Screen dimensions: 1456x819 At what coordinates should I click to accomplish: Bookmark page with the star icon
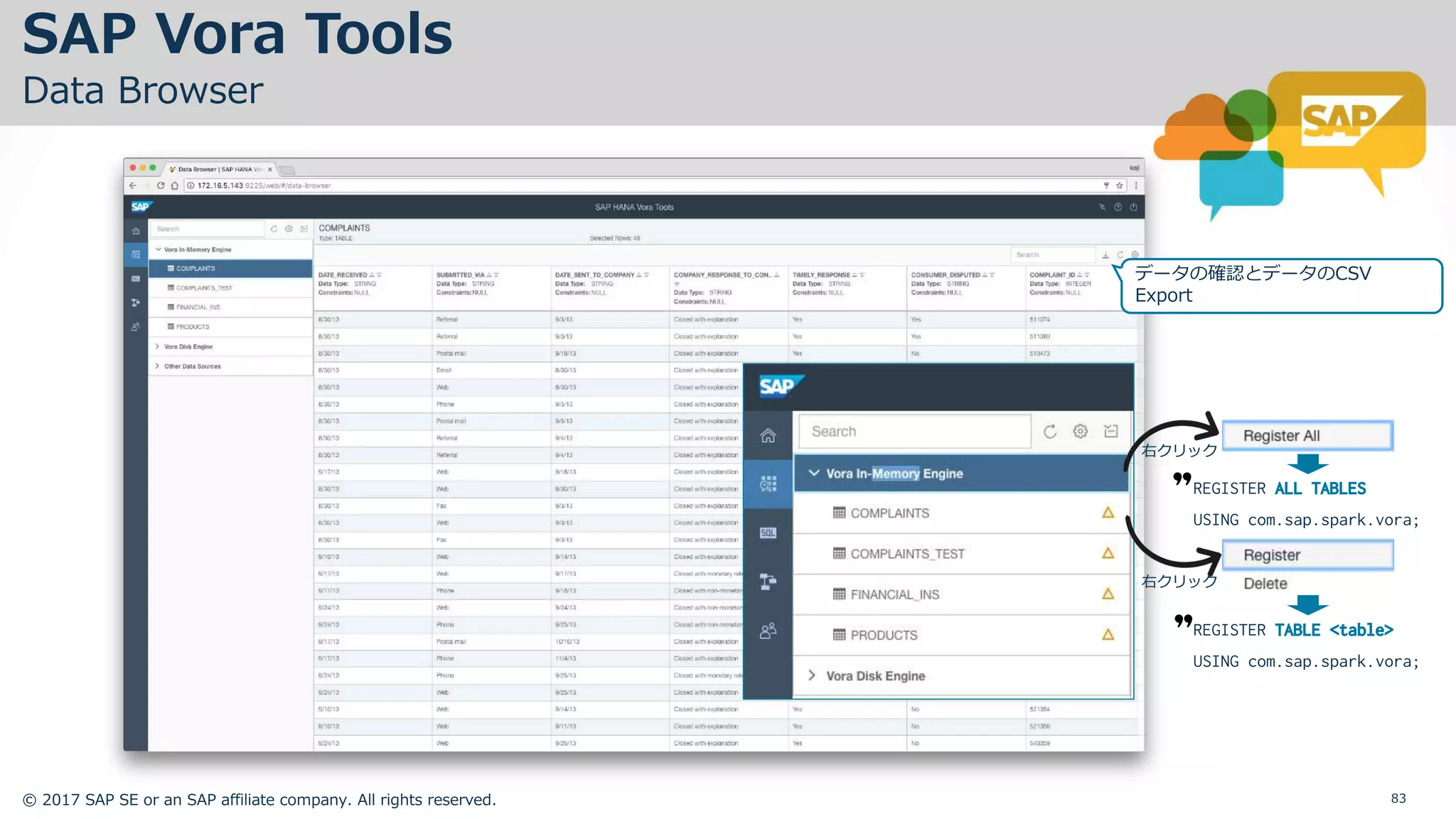click(1120, 186)
